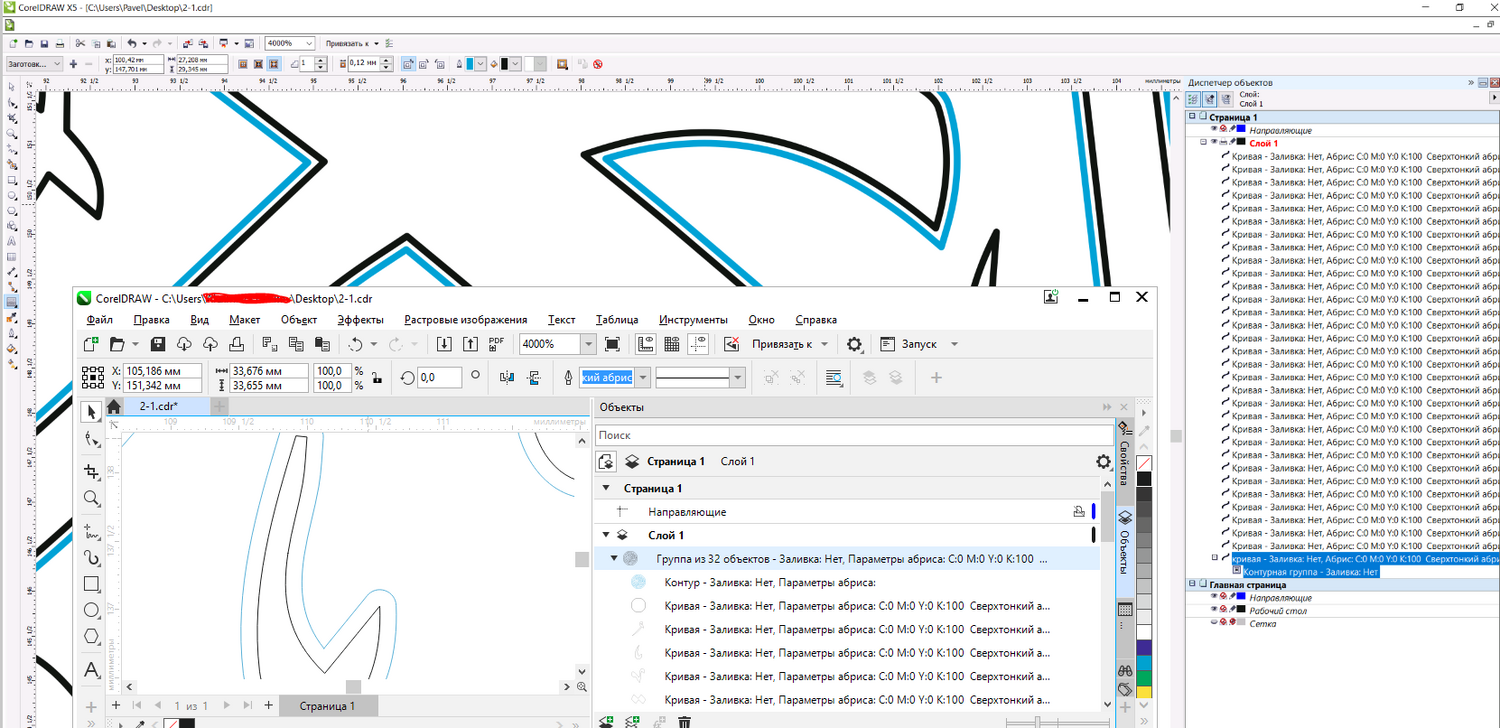The width and height of the screenshot is (1500, 728).
Task: Open the 4000% zoom level dropdown
Action: (587, 344)
